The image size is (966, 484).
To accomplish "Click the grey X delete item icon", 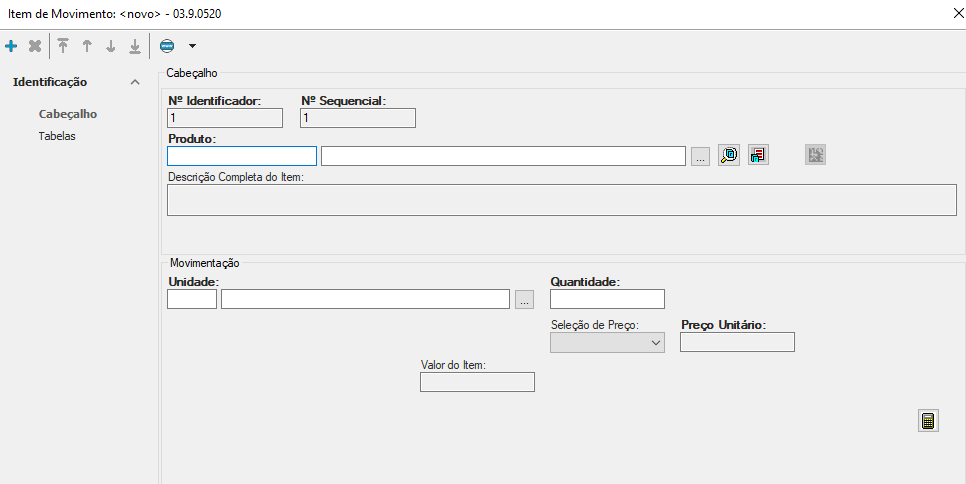I will click(35, 46).
